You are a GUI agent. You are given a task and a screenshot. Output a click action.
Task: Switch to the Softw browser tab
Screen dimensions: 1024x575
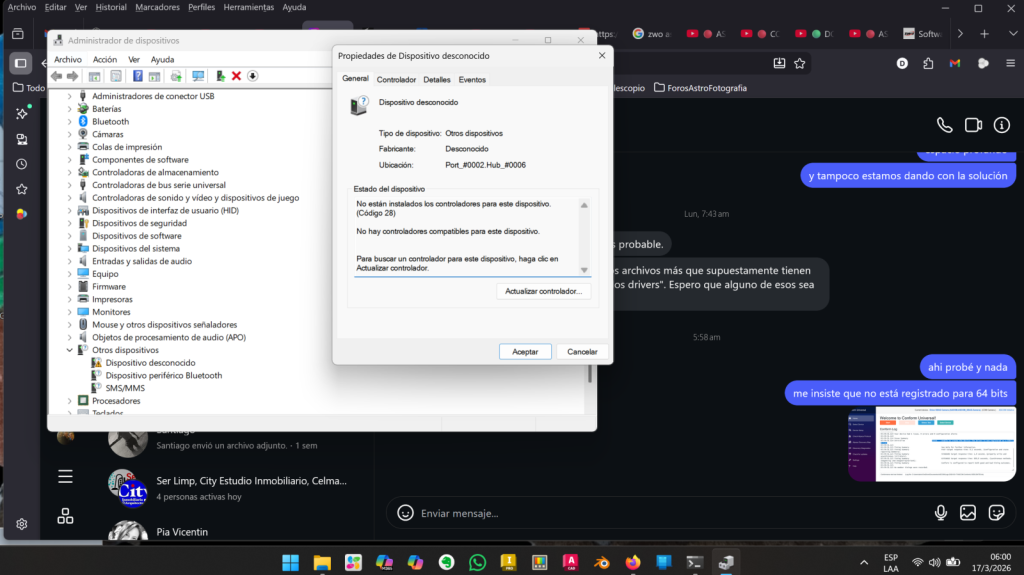click(922, 34)
